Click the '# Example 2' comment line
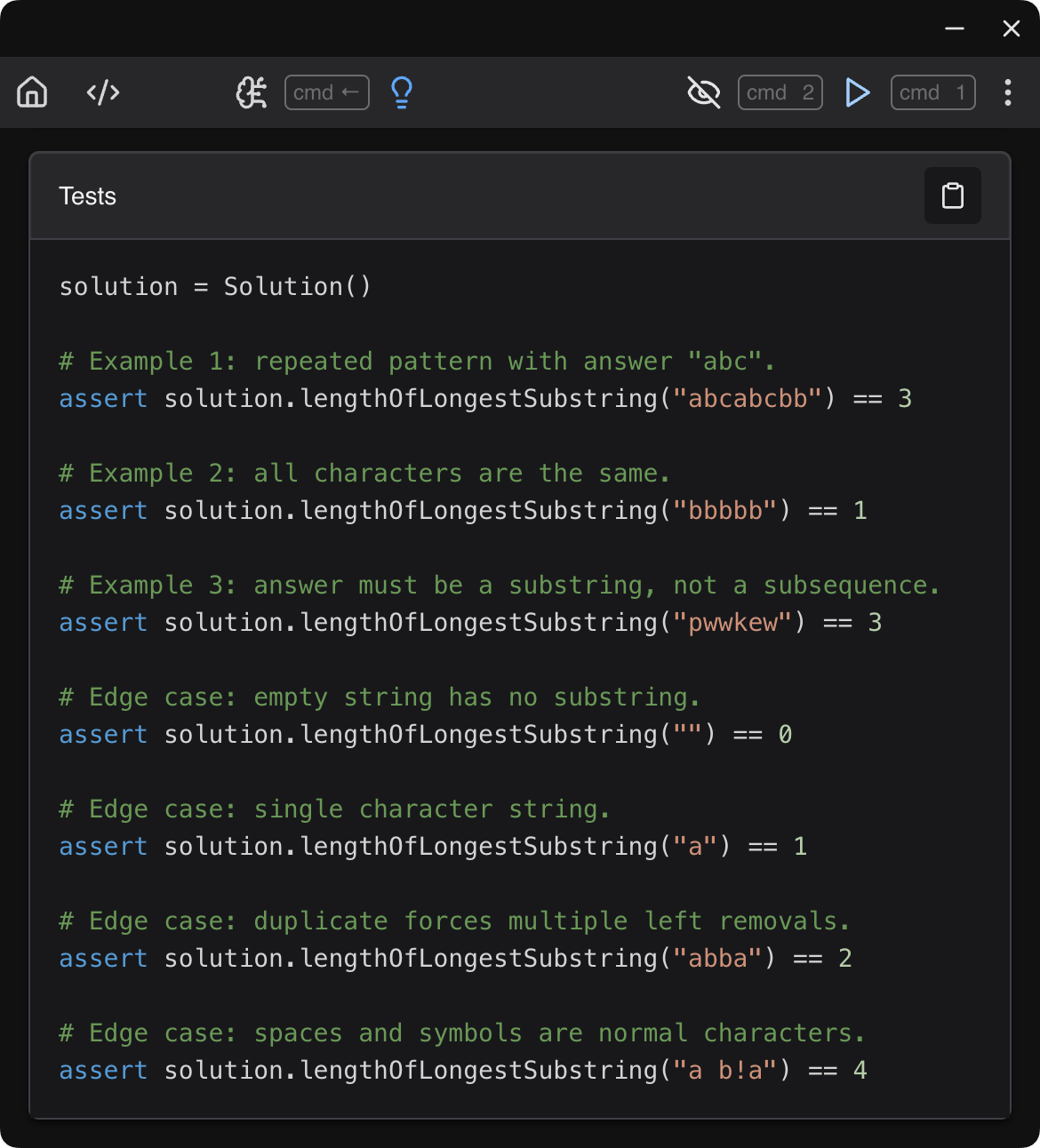The image size is (1040, 1148). 364,474
